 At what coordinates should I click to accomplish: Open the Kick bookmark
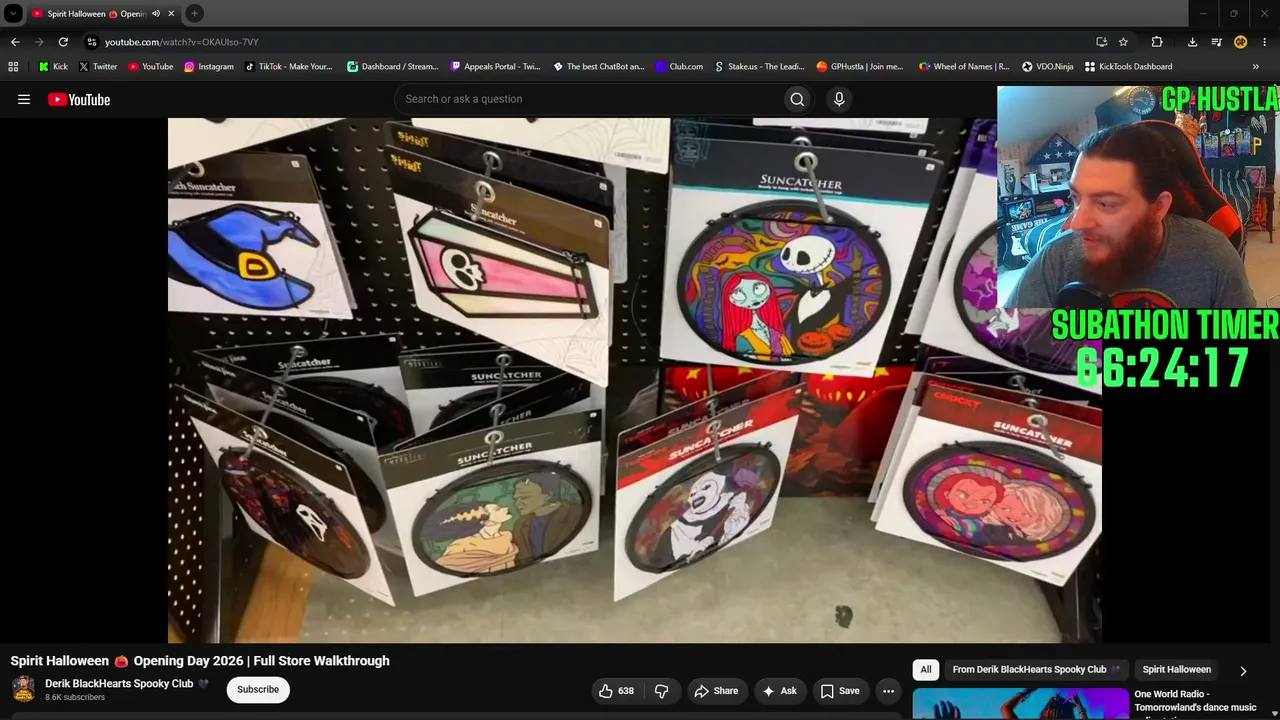(x=53, y=67)
